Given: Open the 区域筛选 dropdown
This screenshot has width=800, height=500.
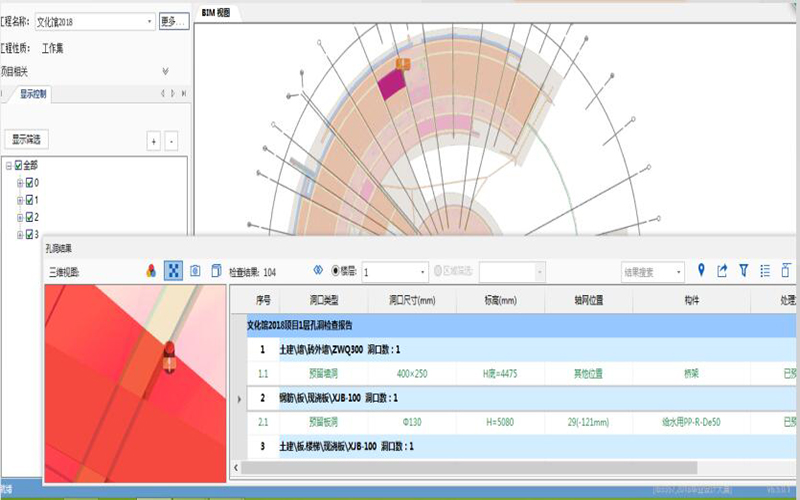Looking at the screenshot, I should [x=540, y=272].
